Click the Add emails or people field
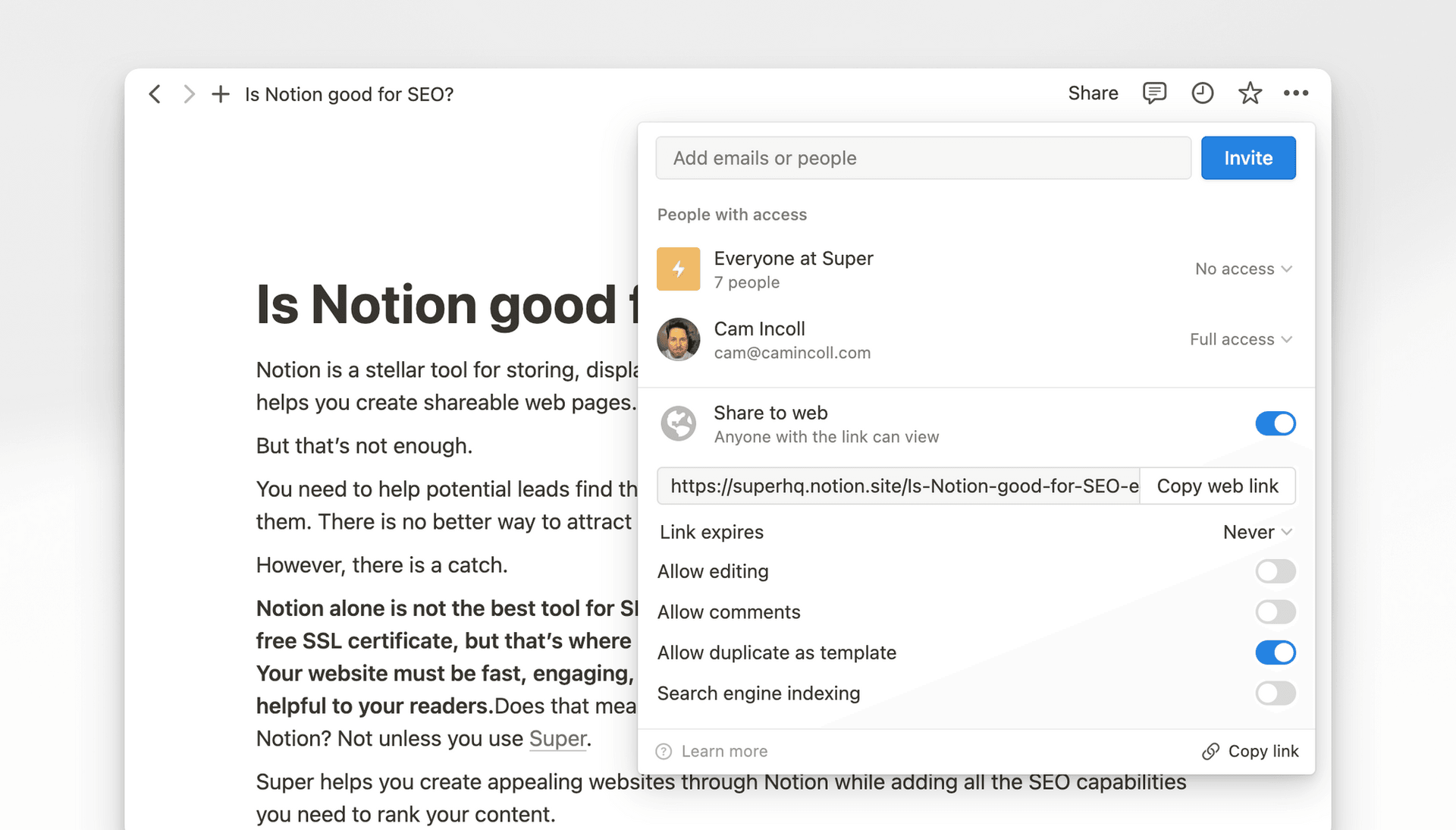The height and width of the screenshot is (830, 1456). 923,158
